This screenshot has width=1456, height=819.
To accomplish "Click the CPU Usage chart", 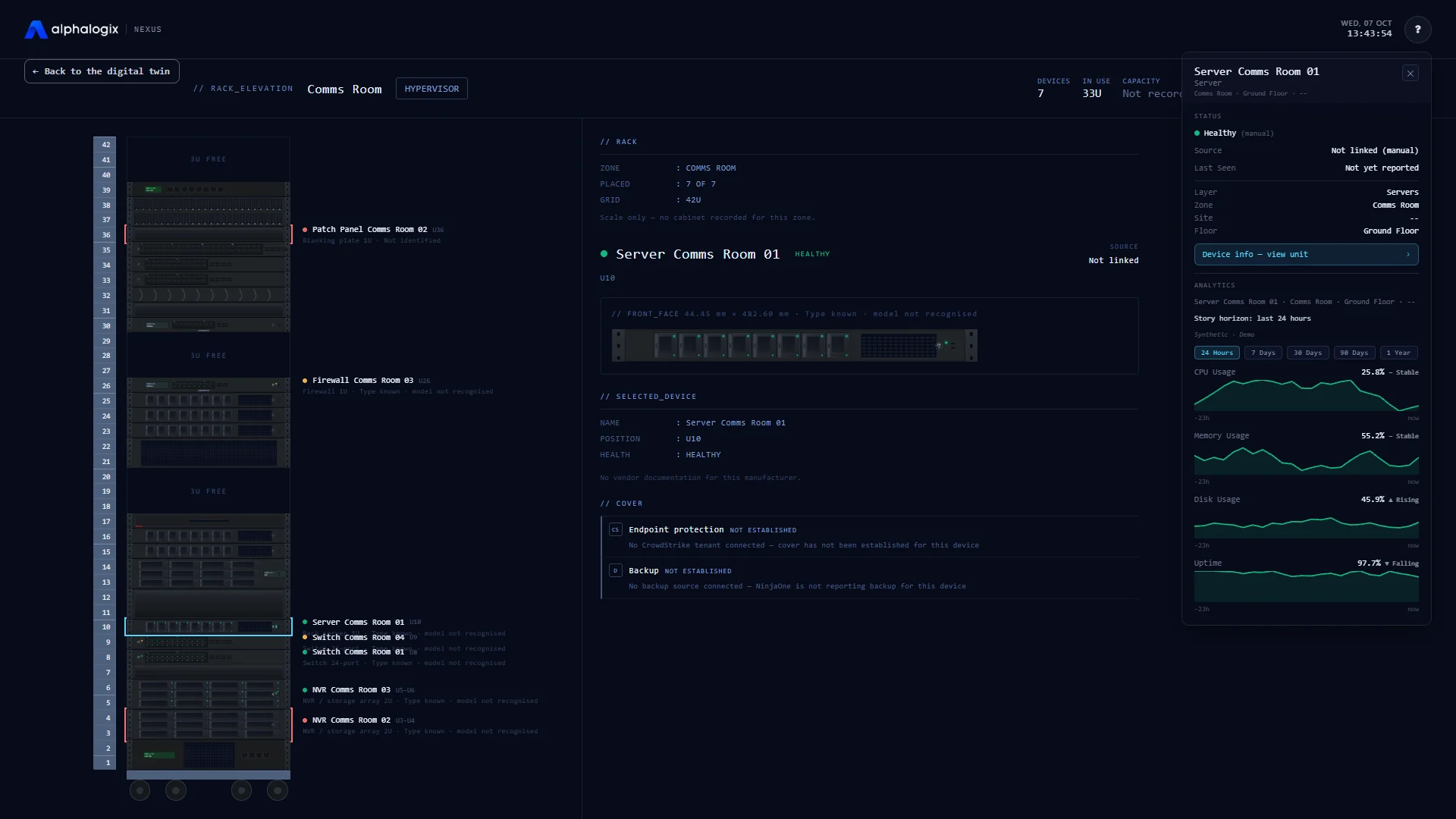I will [1306, 395].
